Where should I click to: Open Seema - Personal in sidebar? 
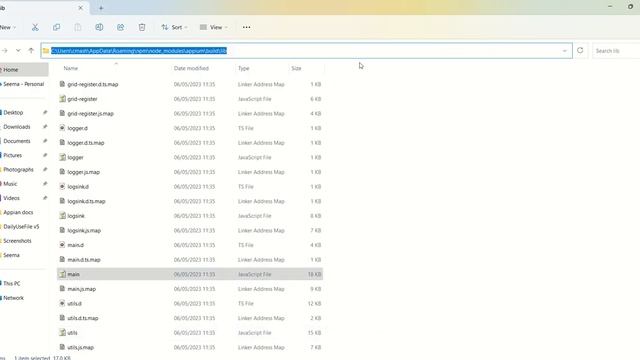[x=23, y=84]
